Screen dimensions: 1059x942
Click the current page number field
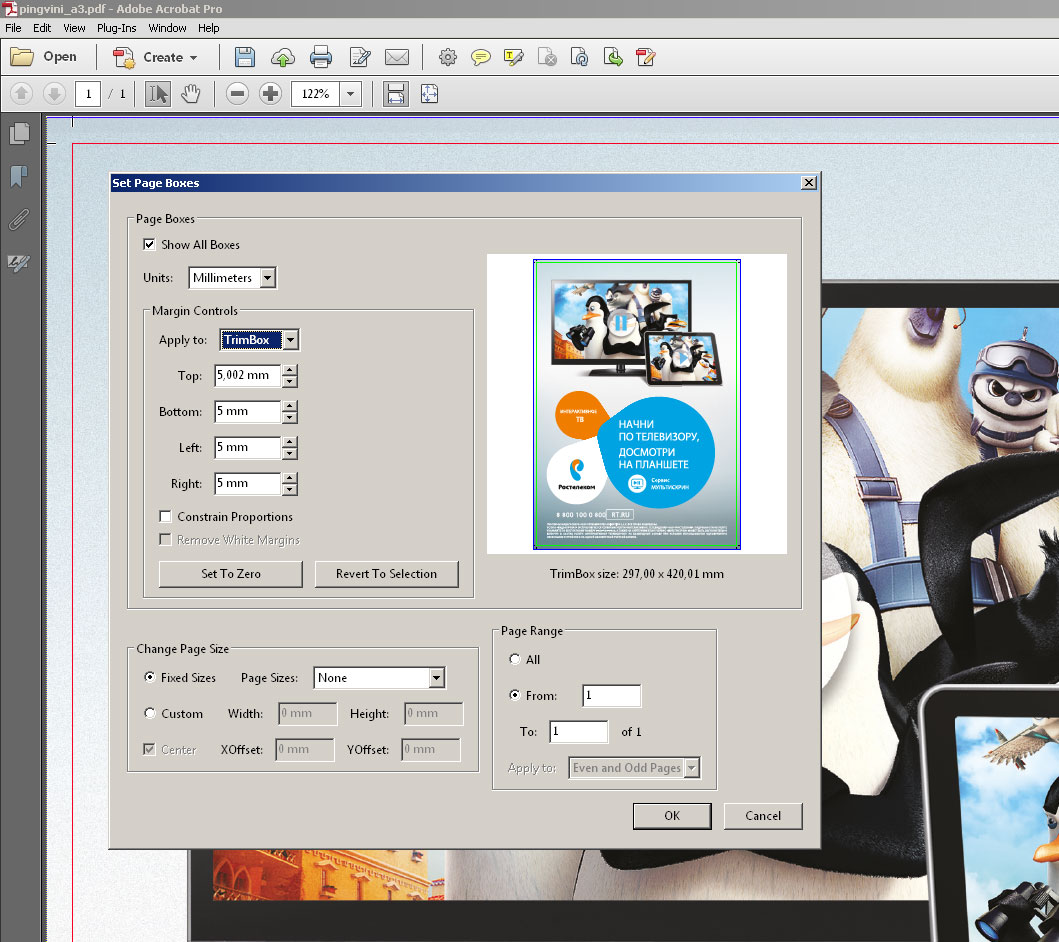tap(88, 94)
